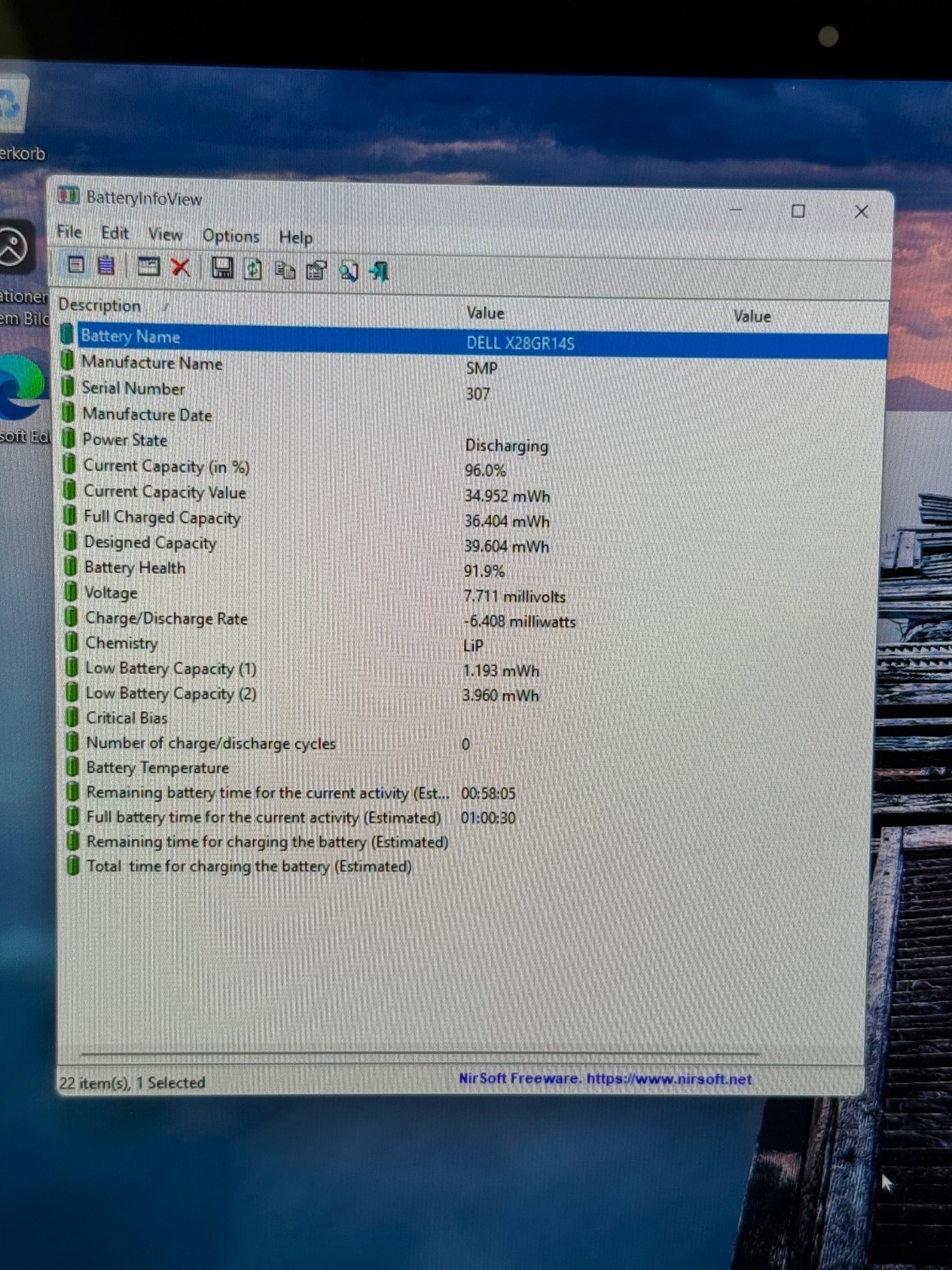Click battery icon beside Battery Temperature

72,767
